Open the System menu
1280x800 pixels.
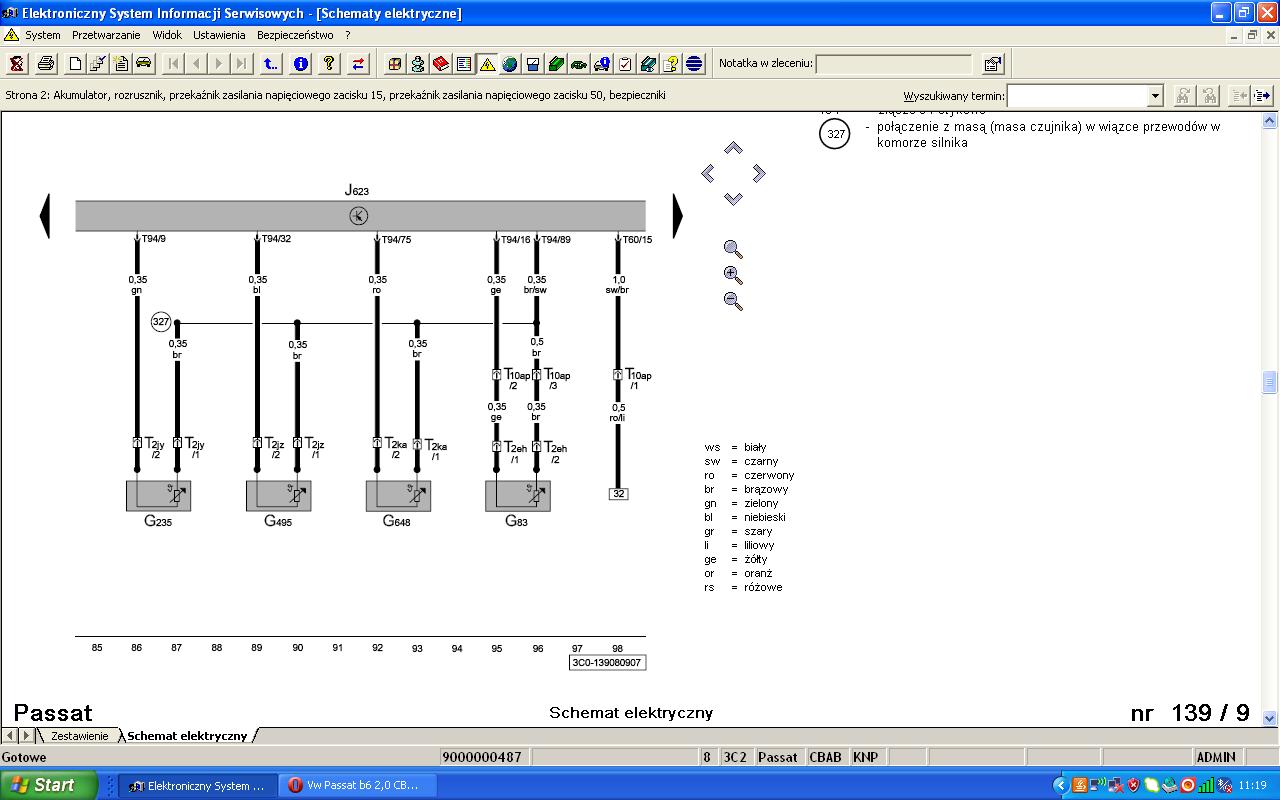point(43,35)
